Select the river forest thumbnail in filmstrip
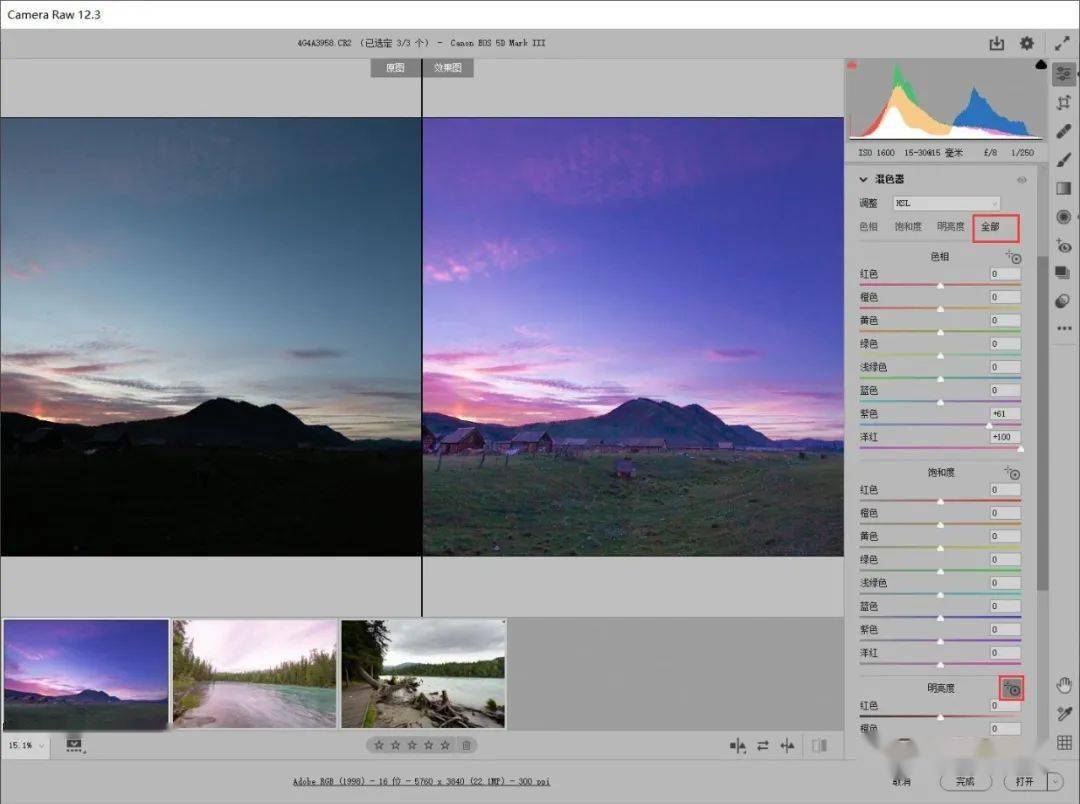Viewport: 1080px width, 804px height. (x=255, y=673)
